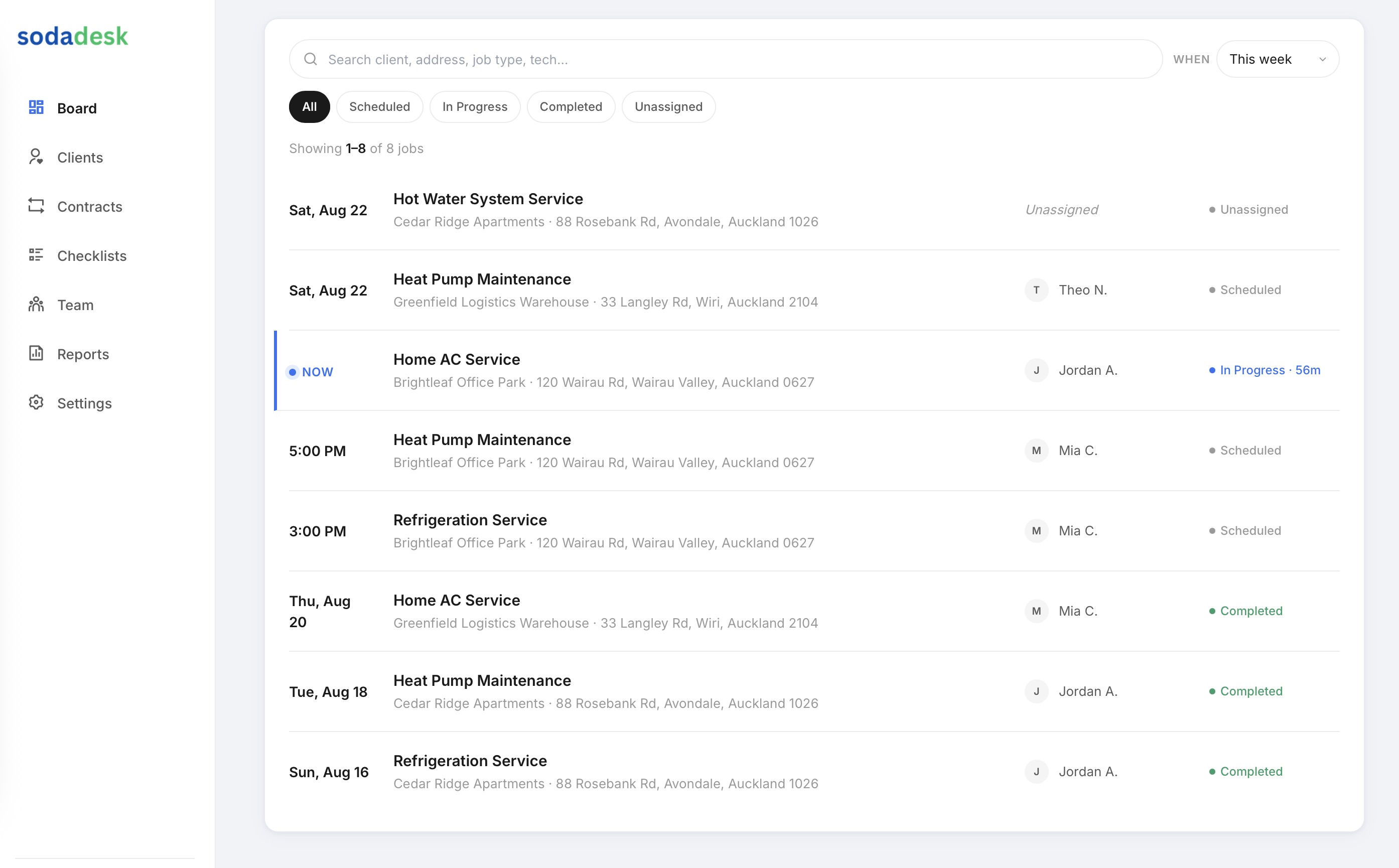Go to Contracts page

90,207
